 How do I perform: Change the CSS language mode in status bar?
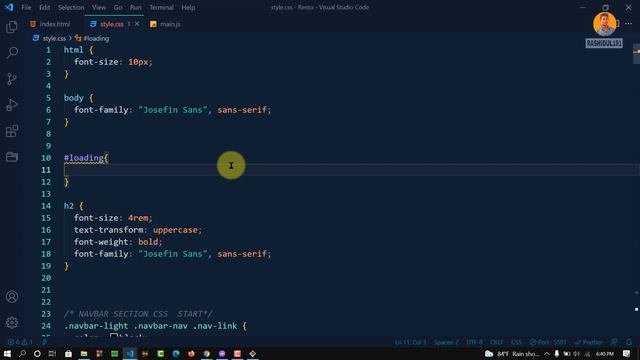click(x=516, y=342)
